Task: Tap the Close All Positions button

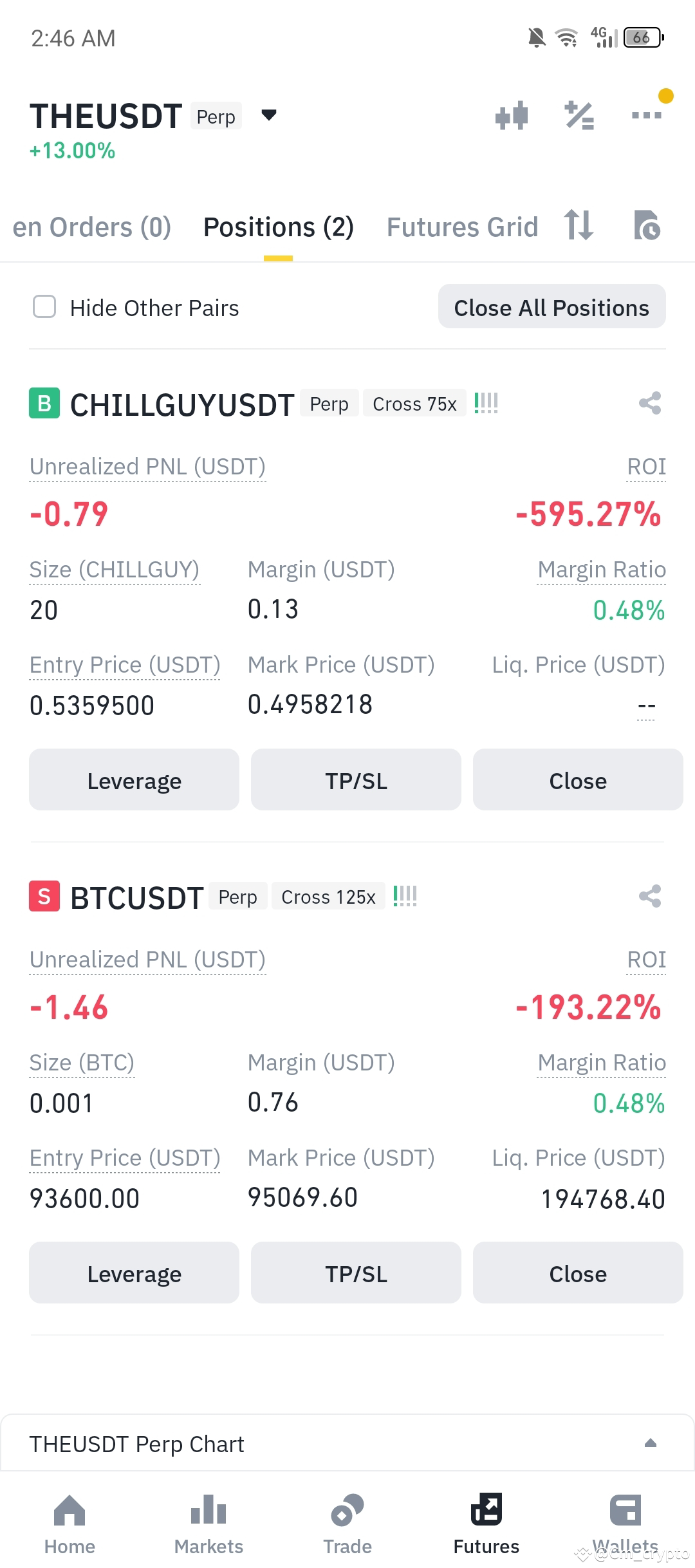Action: point(551,307)
